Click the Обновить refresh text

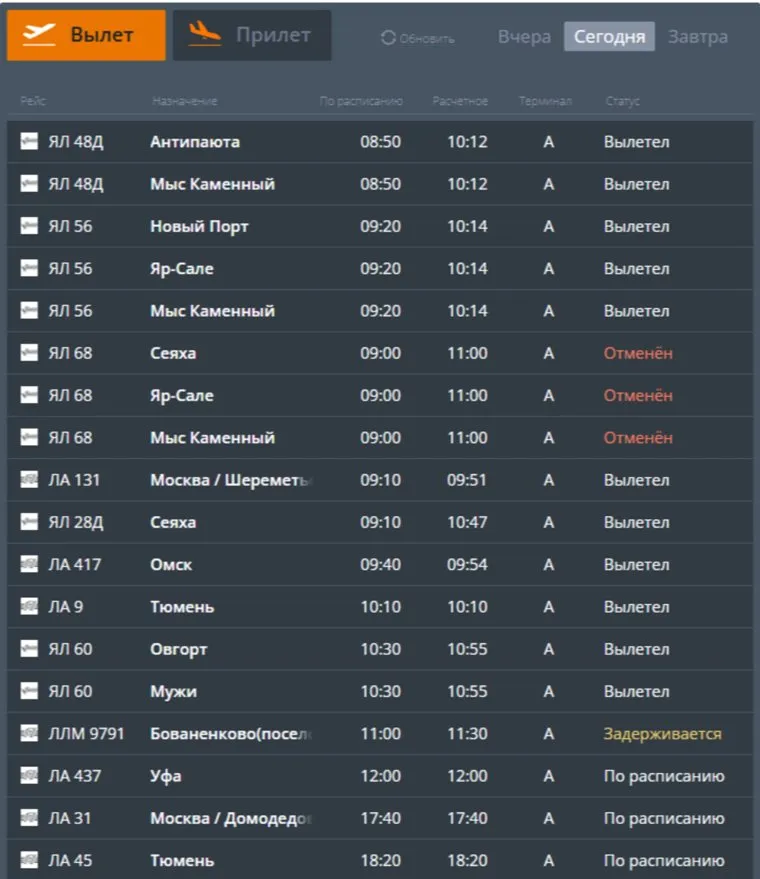427,39
